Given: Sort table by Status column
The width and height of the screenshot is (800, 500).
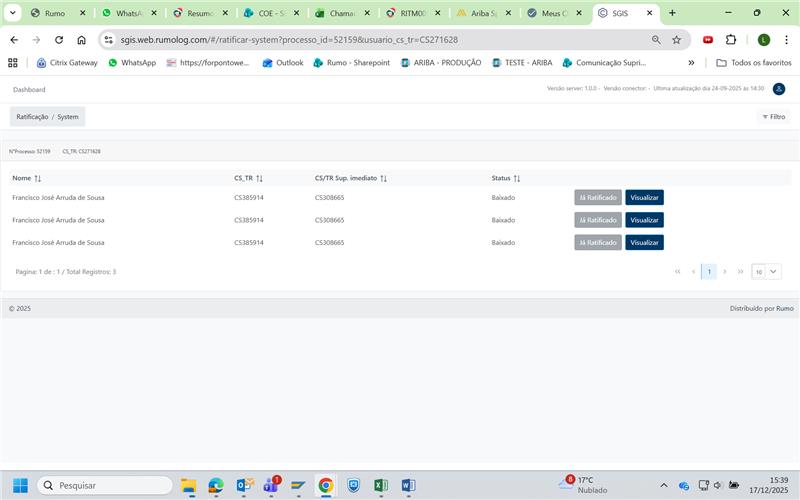Looking at the screenshot, I should click(517, 178).
